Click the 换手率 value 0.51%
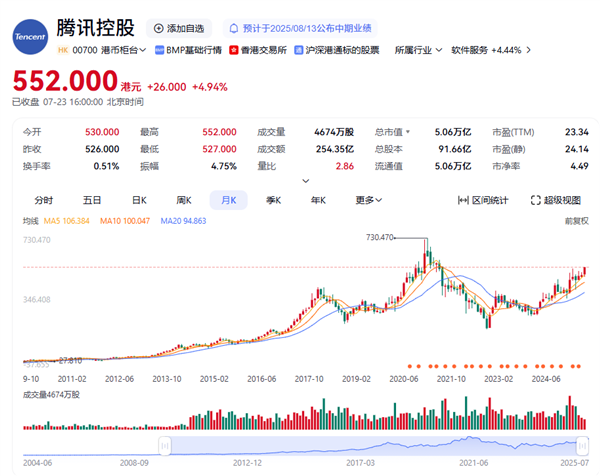Viewport: 600px width, 476px height. (x=106, y=166)
